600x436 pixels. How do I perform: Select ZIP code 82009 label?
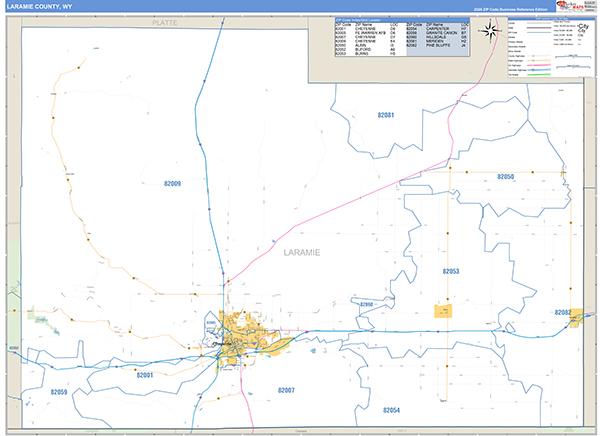[x=173, y=184]
